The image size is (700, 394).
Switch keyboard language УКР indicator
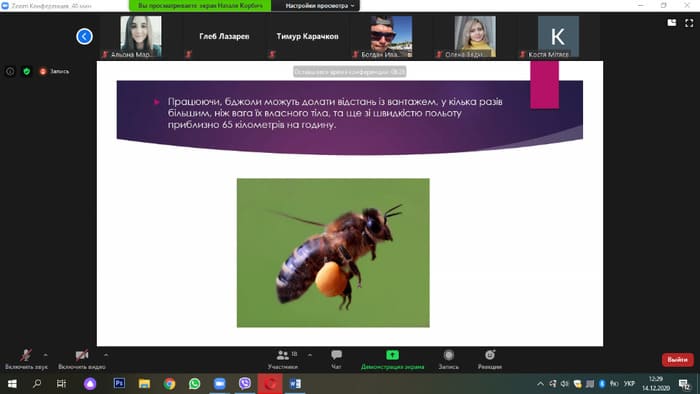coord(629,384)
